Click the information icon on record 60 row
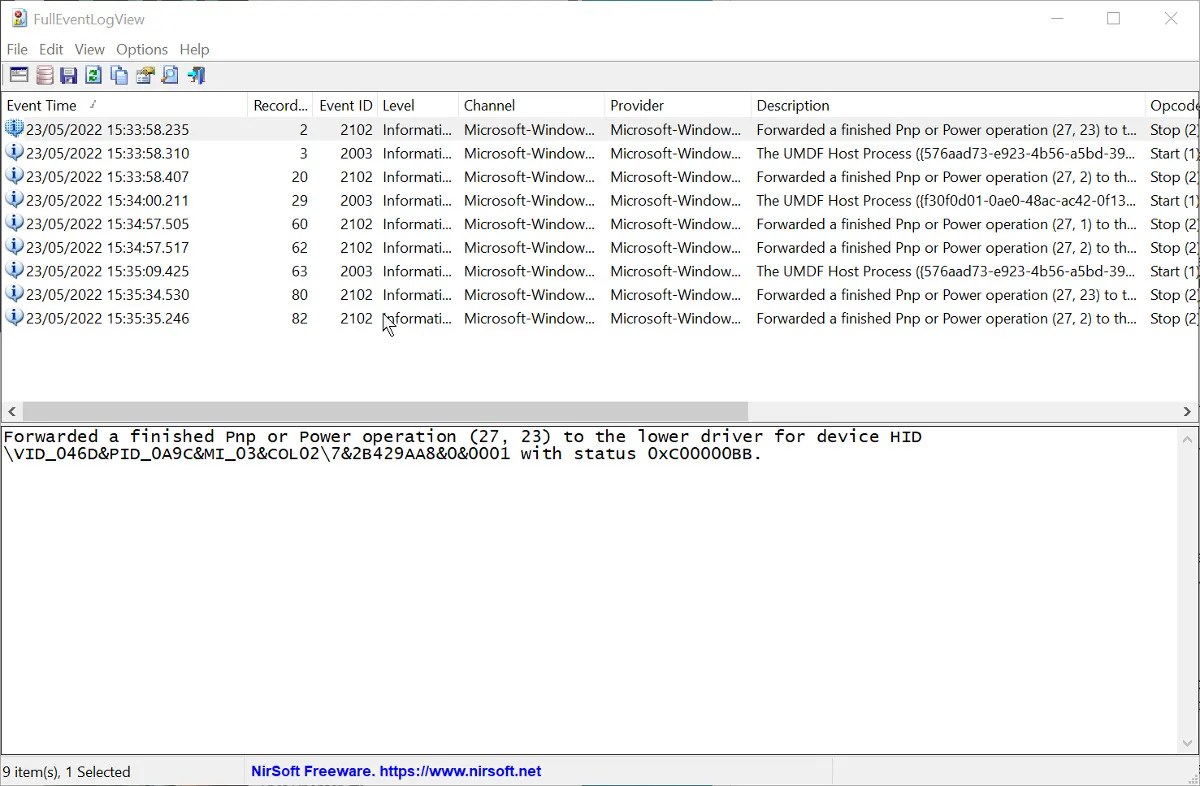The height and width of the screenshot is (786, 1200). pos(13,223)
